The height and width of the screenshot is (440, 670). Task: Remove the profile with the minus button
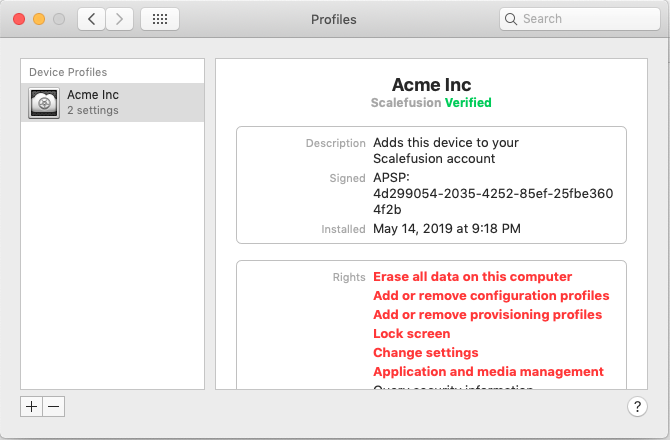[54, 406]
